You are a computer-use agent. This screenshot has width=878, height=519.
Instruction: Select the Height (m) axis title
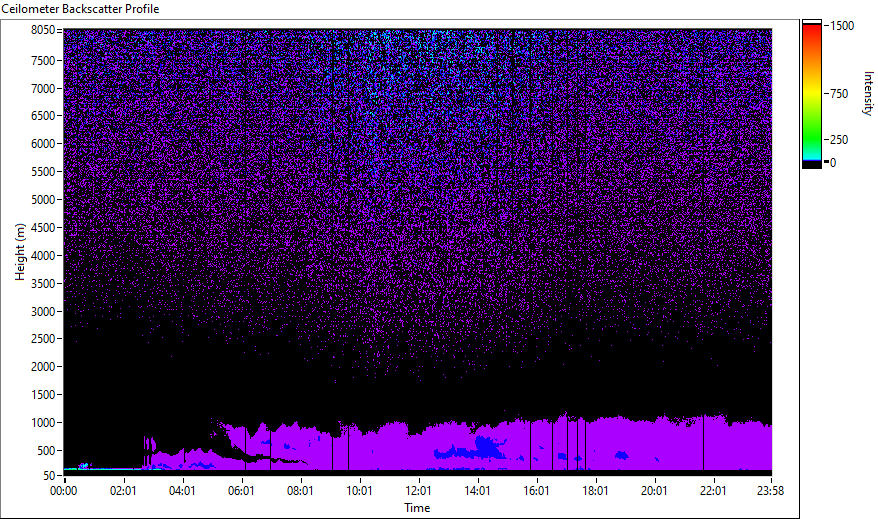pos(20,252)
